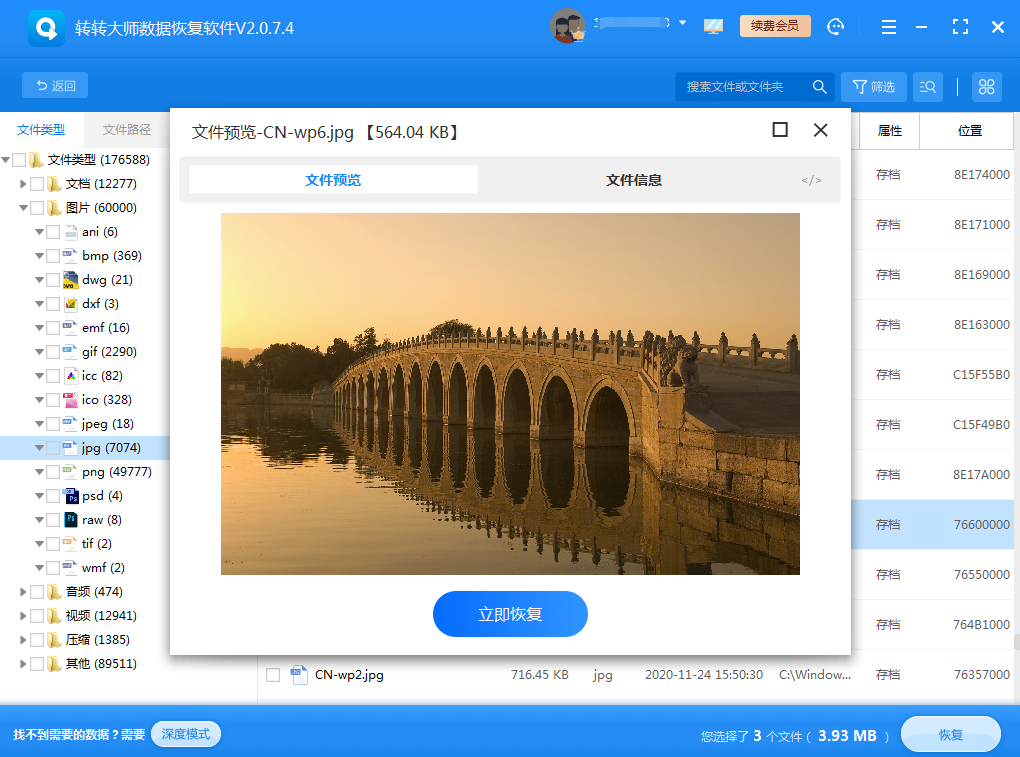Show file code view icon
Viewport: 1020px width, 757px height.
point(811,180)
